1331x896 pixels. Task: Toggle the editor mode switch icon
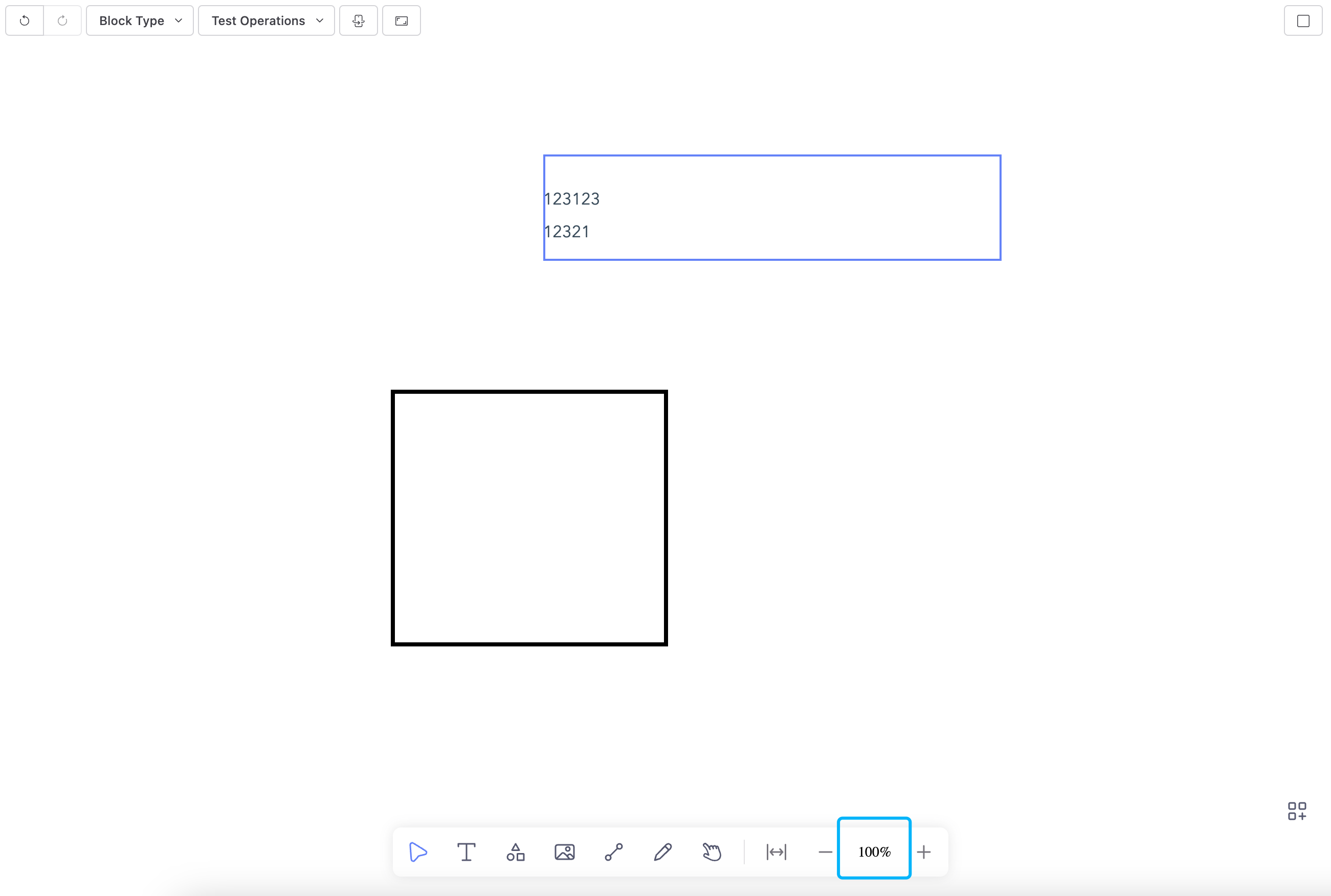click(x=358, y=20)
